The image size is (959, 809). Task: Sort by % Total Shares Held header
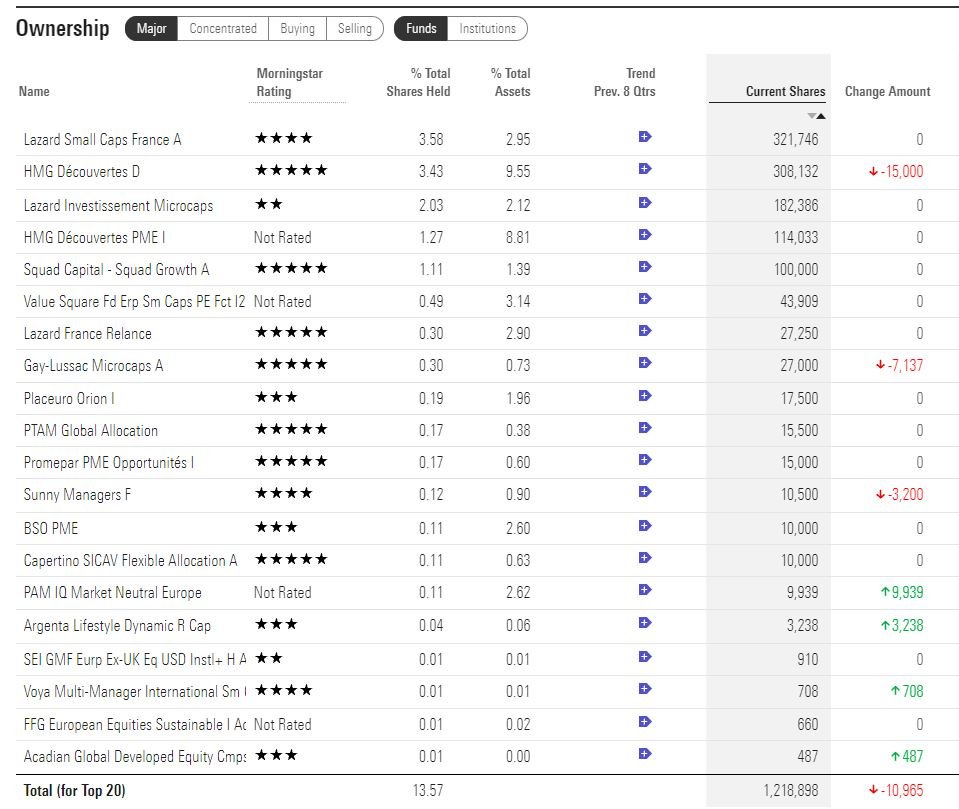pos(418,82)
